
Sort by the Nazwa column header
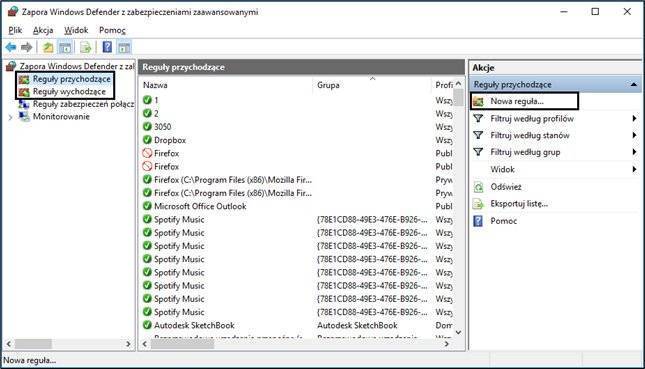tap(155, 85)
